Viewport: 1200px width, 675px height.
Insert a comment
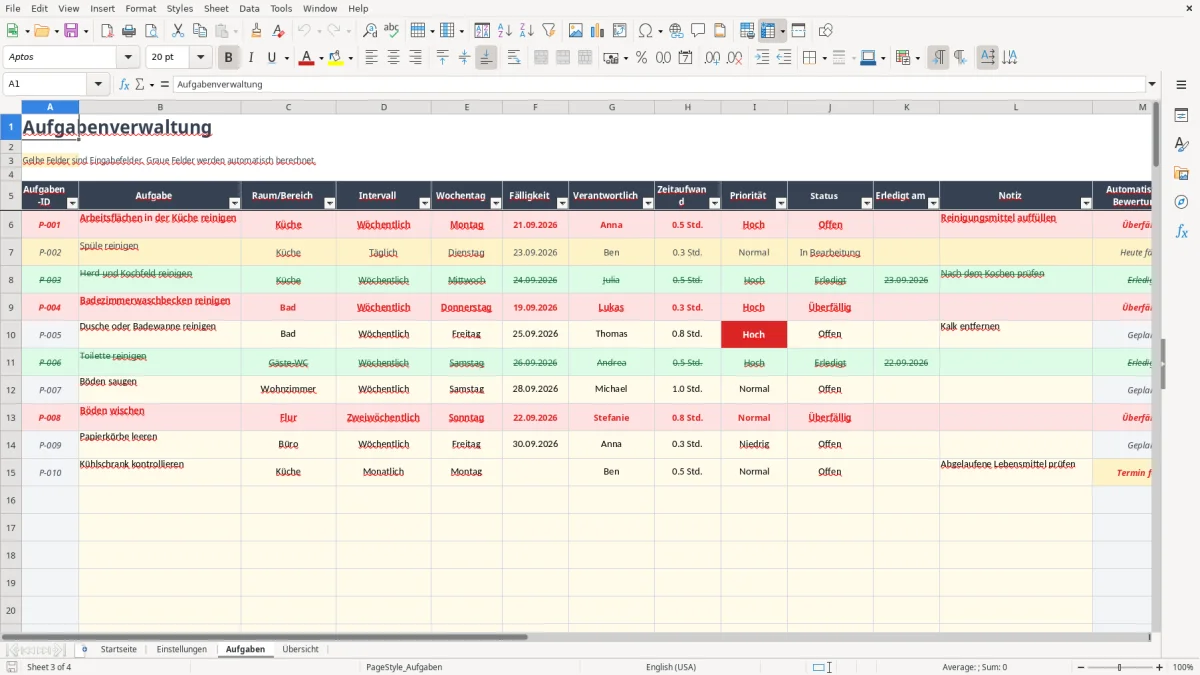(698, 31)
